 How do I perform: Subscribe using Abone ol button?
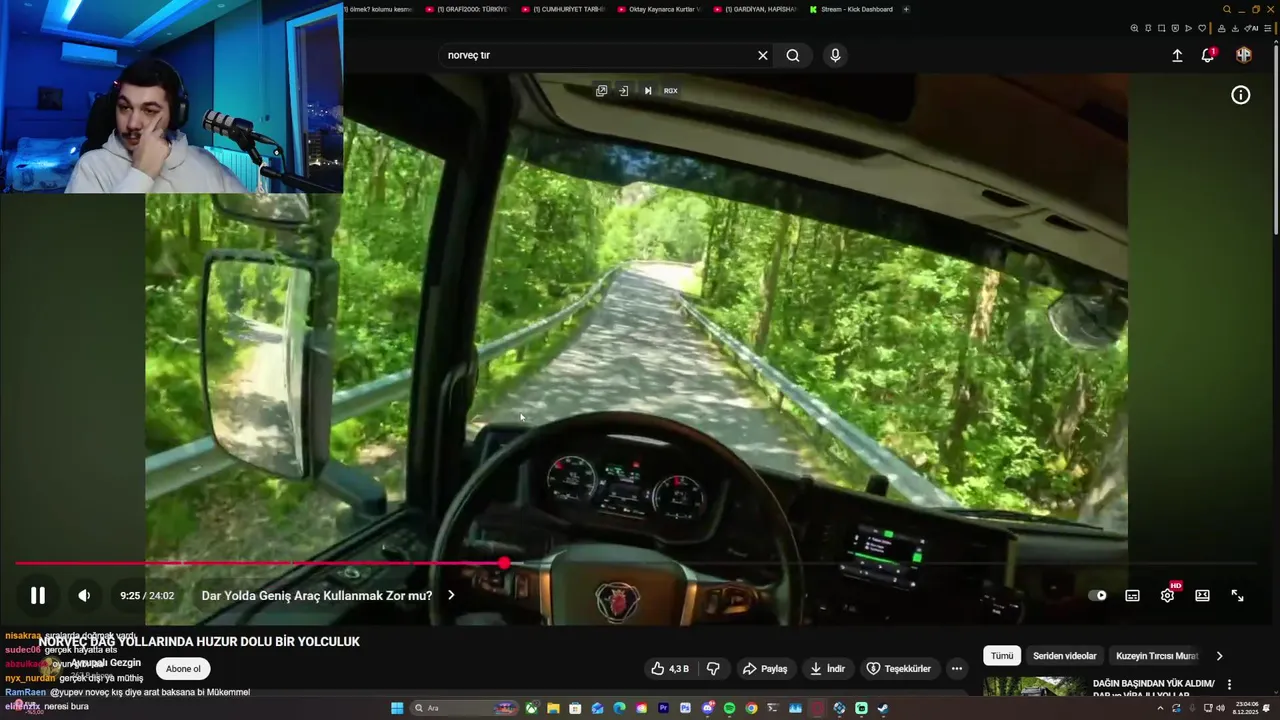[x=183, y=669]
